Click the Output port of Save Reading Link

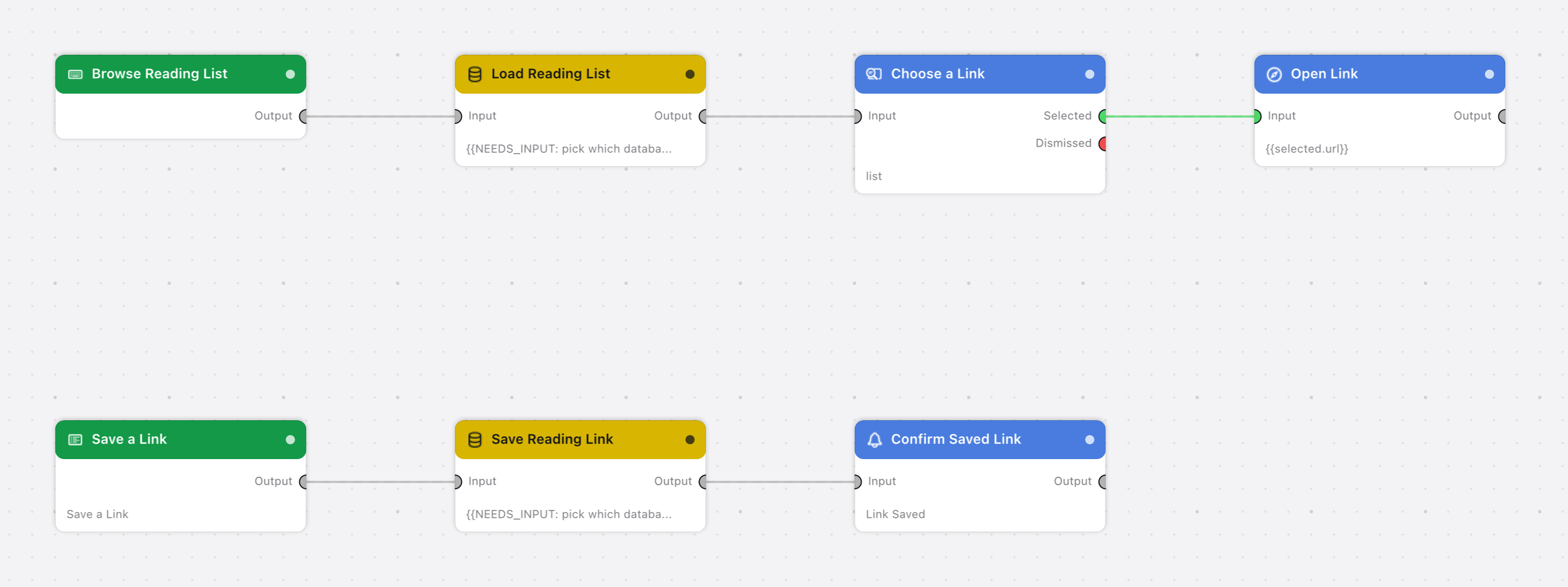point(702,482)
